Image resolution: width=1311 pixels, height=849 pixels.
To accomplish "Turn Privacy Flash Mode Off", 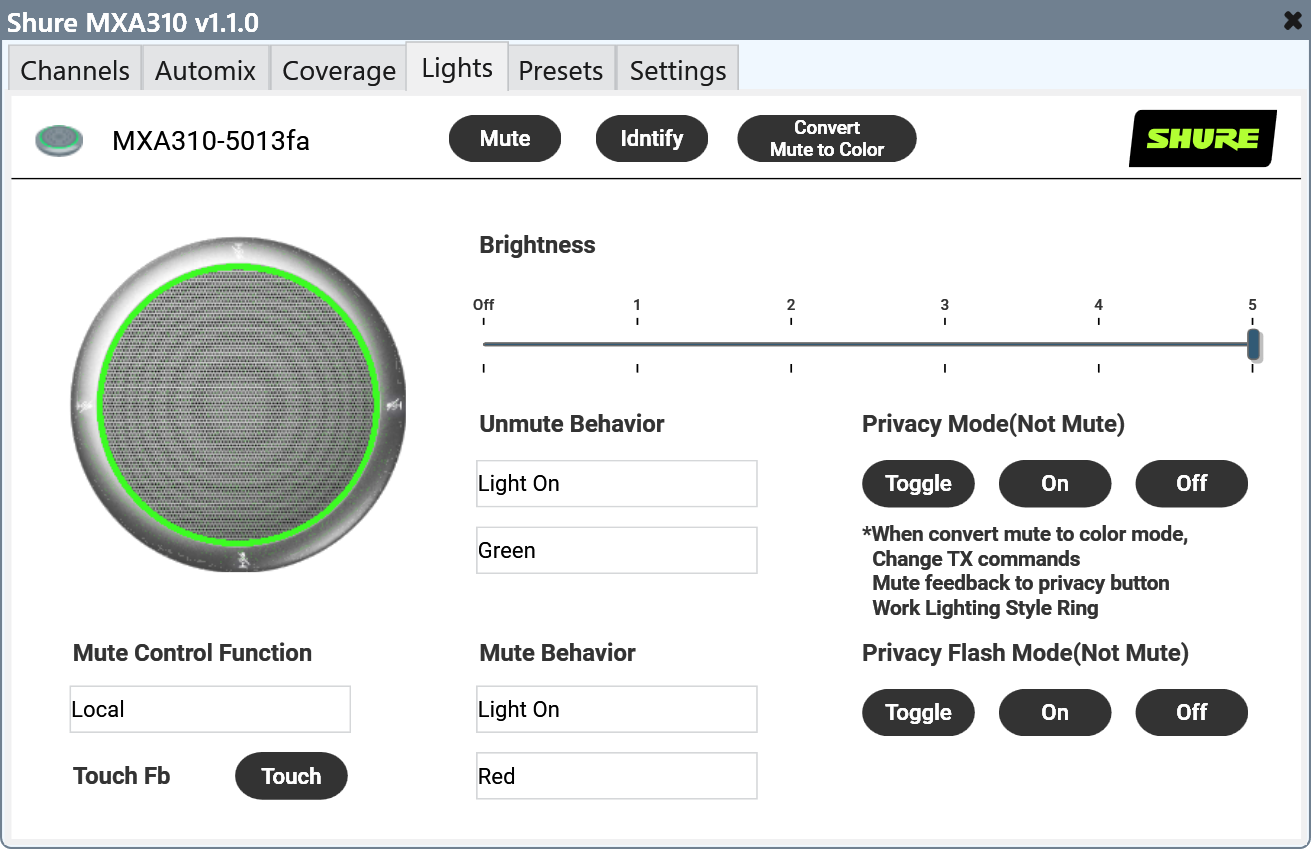I will pyautogui.click(x=1192, y=713).
